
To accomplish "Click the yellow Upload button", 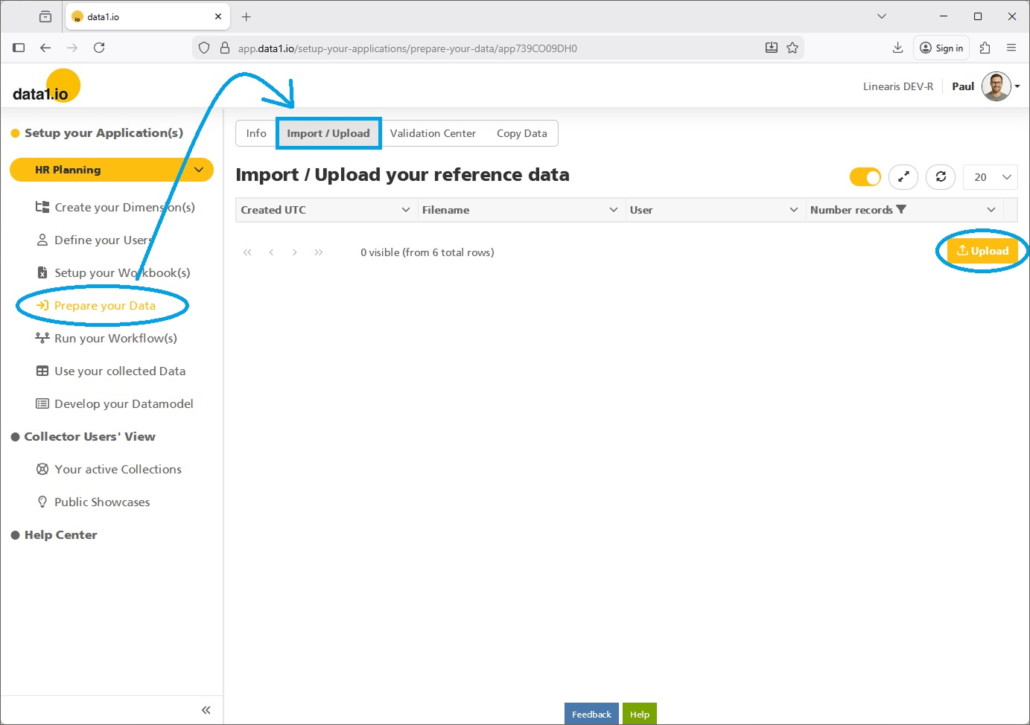I will pos(982,251).
